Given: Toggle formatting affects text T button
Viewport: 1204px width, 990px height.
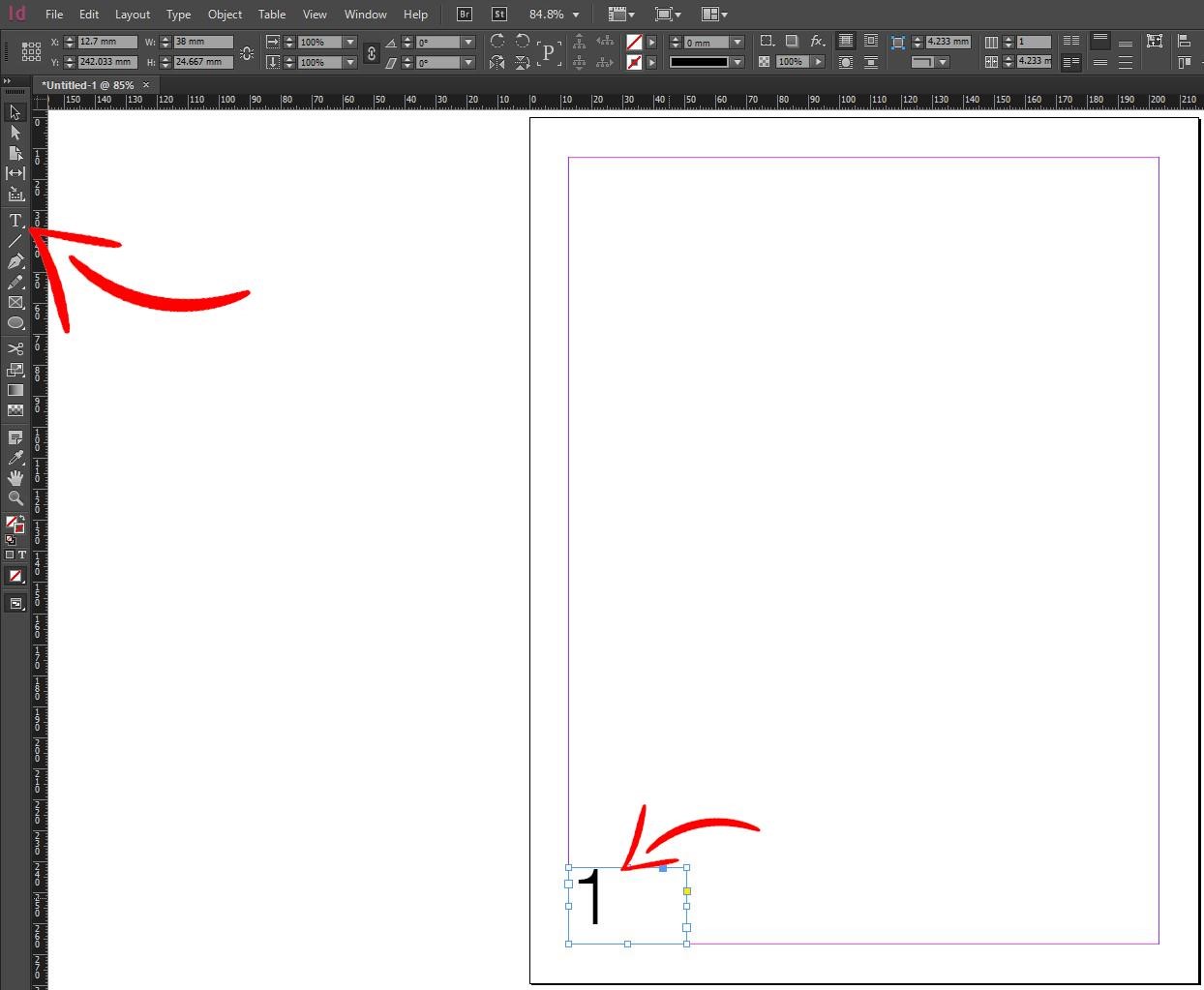Looking at the screenshot, I should pos(21,555).
